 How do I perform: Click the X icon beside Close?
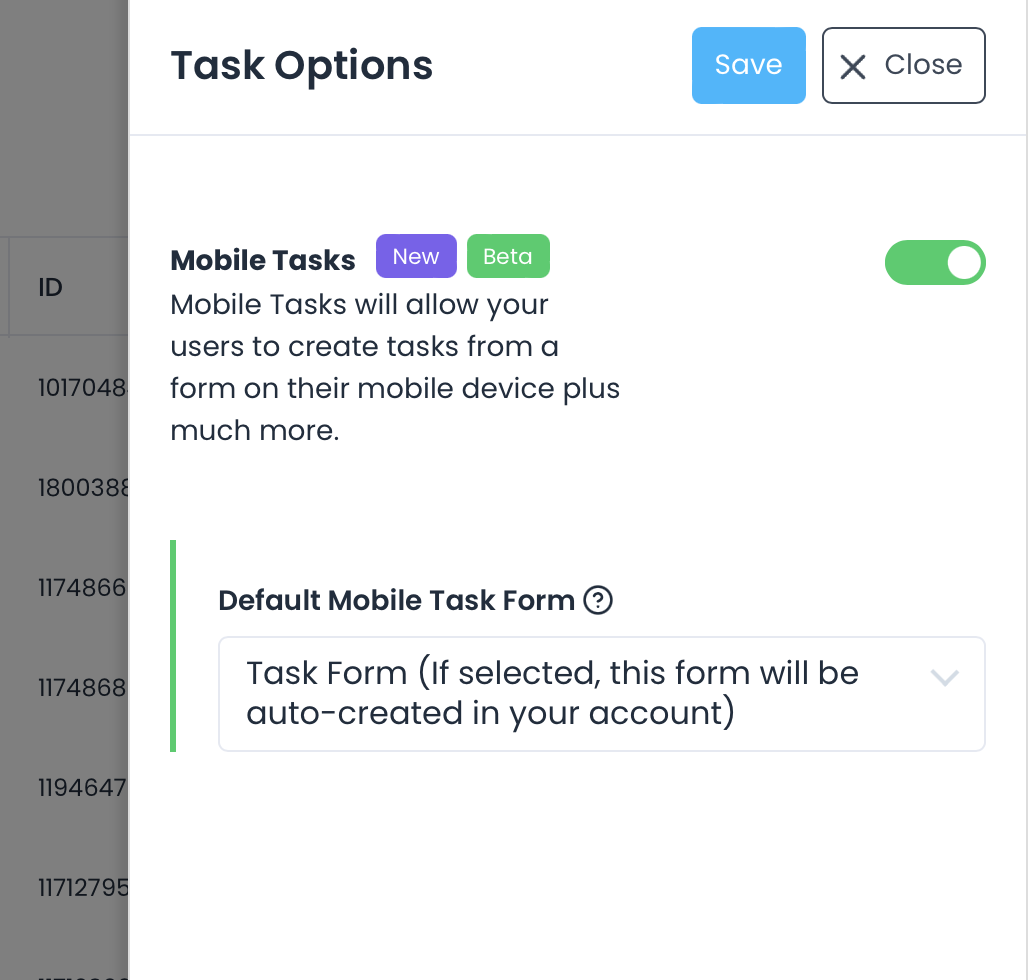(853, 66)
